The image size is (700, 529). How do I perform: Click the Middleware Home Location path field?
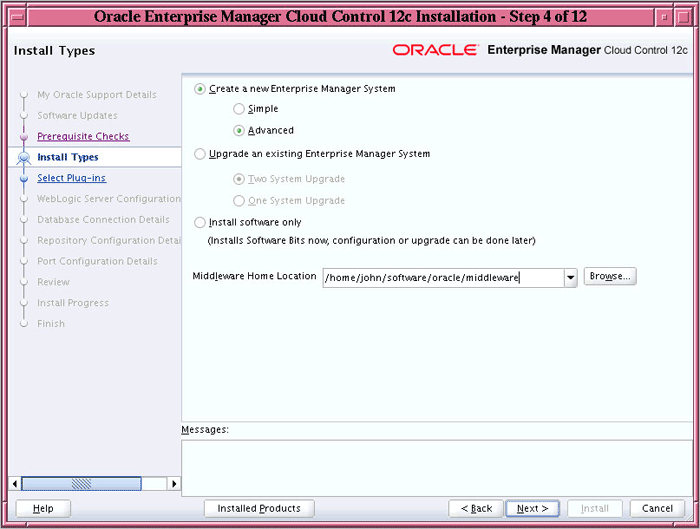coord(443,278)
